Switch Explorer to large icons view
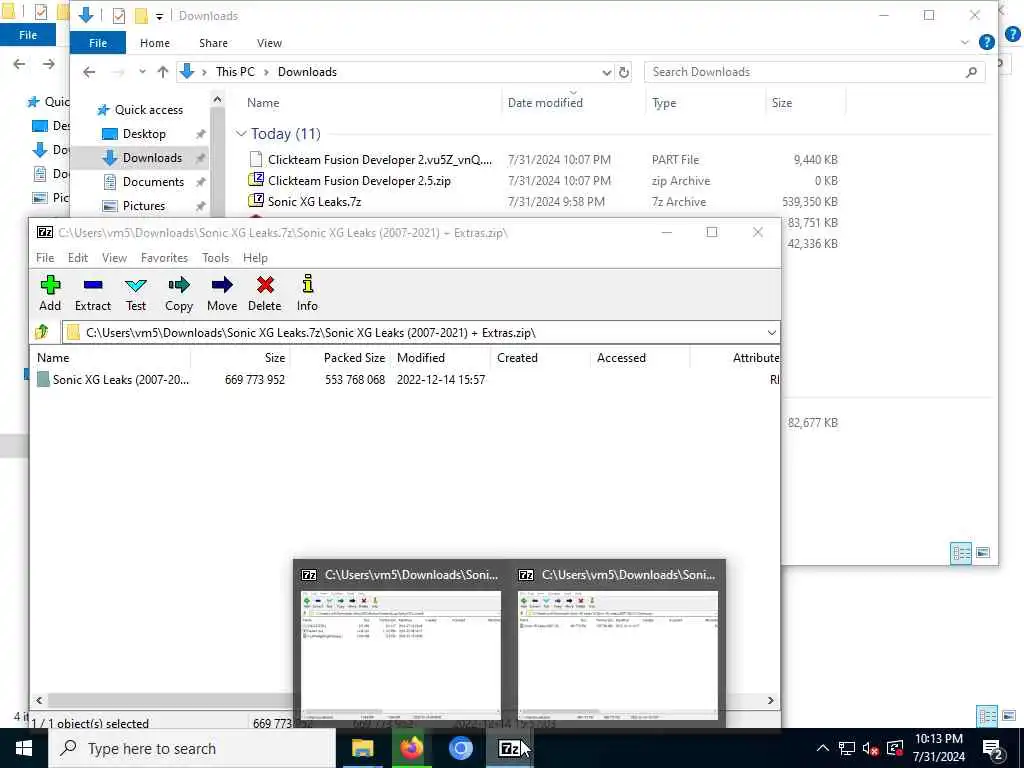Screen dimensions: 1024x768 [983, 553]
